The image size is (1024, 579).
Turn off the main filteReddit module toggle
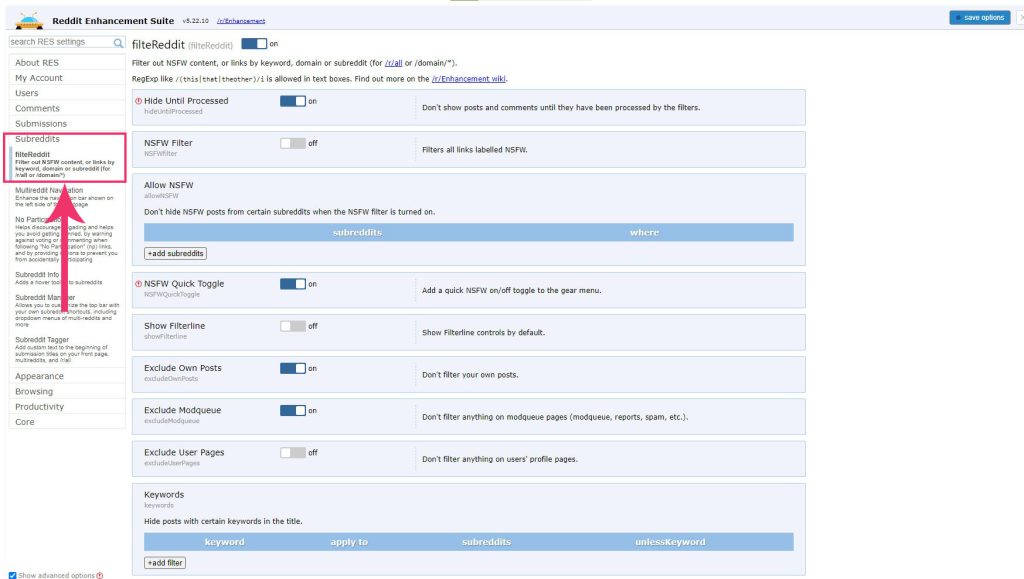(254, 44)
